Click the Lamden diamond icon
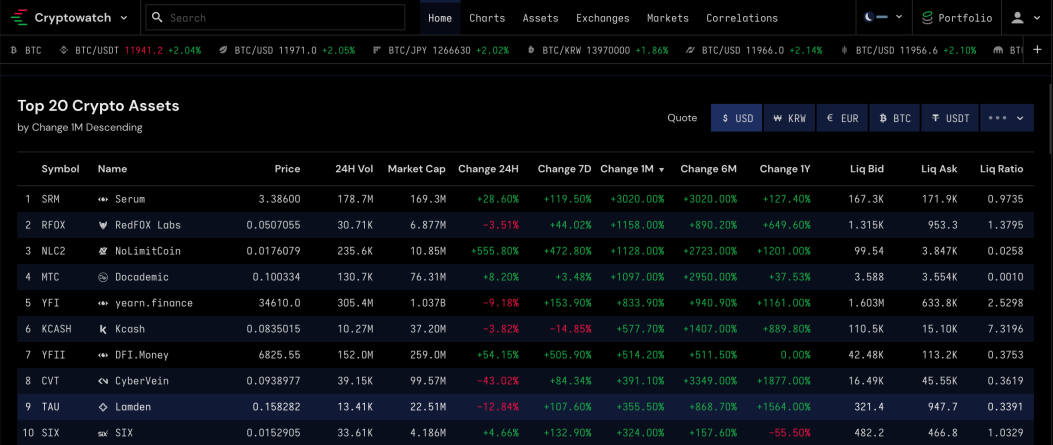Viewport: 1053px width, 445px height. [x=103, y=407]
